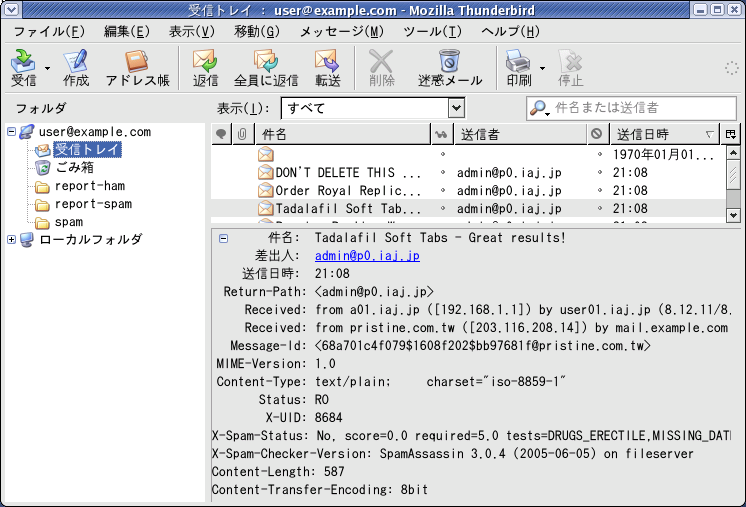This screenshot has height=507, width=746.
Task: Sort by the attachment paperclip column
Action: [242, 134]
